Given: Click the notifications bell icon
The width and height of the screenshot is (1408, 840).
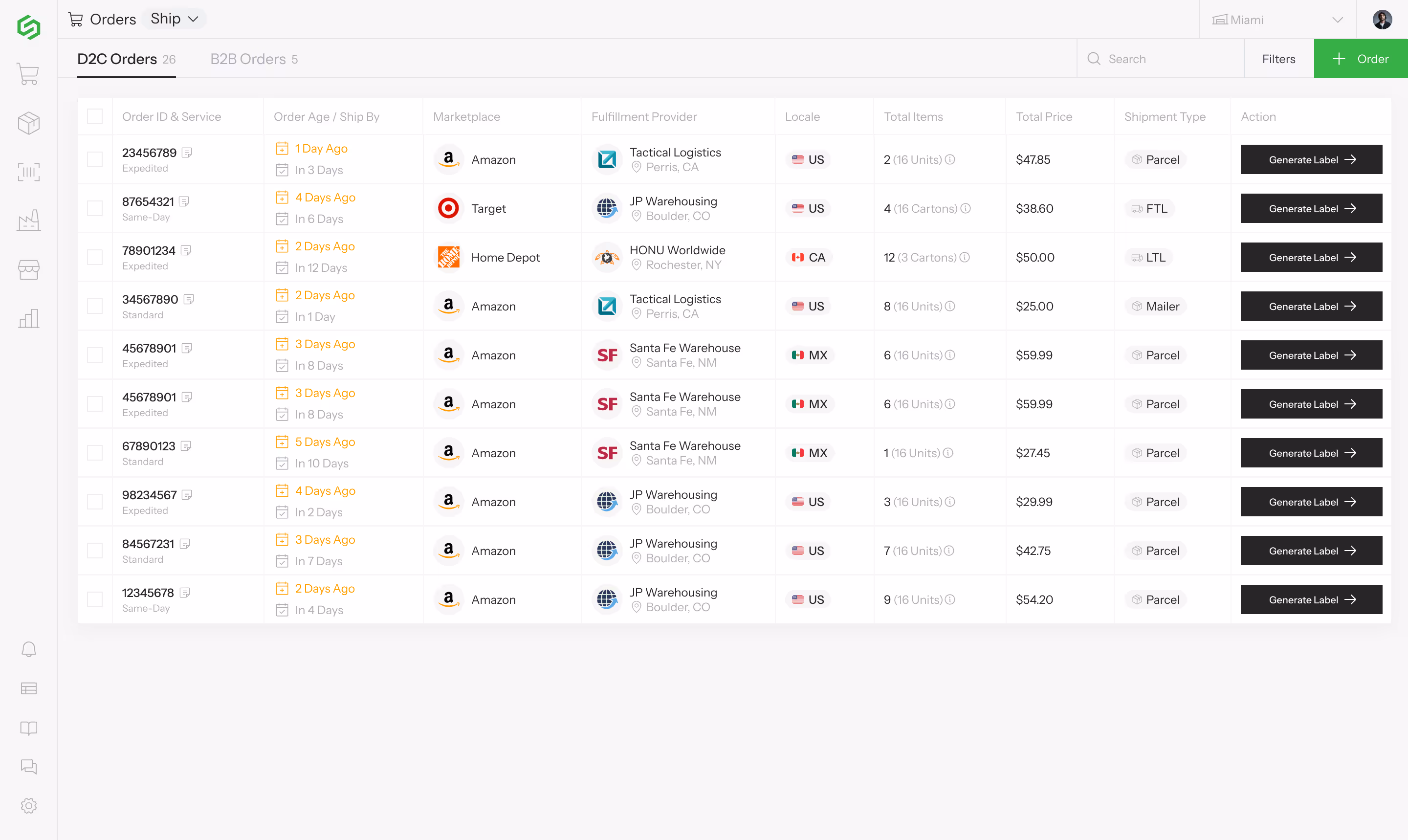Looking at the screenshot, I should (28, 649).
